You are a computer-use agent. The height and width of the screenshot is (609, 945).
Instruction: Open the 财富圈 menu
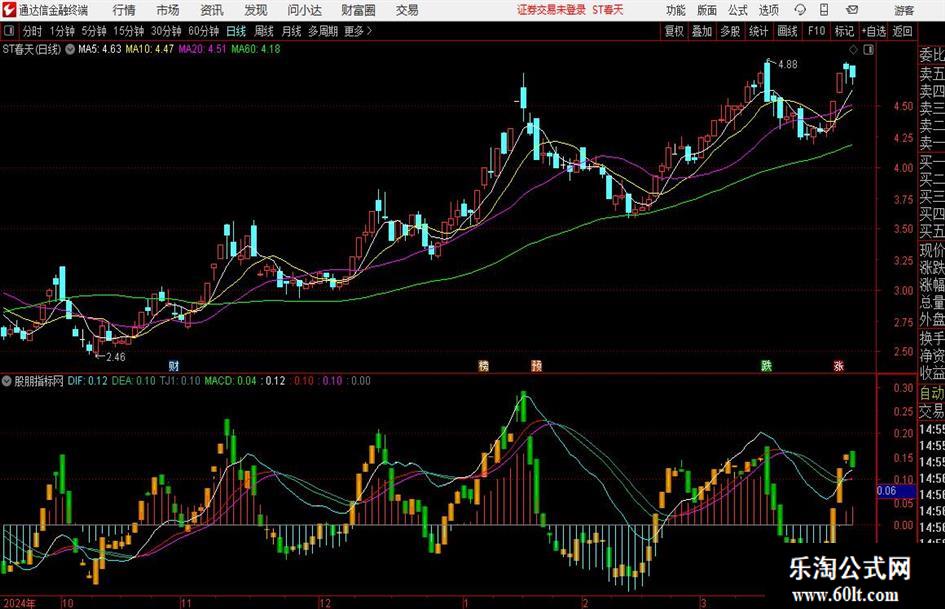pyautogui.click(x=358, y=10)
